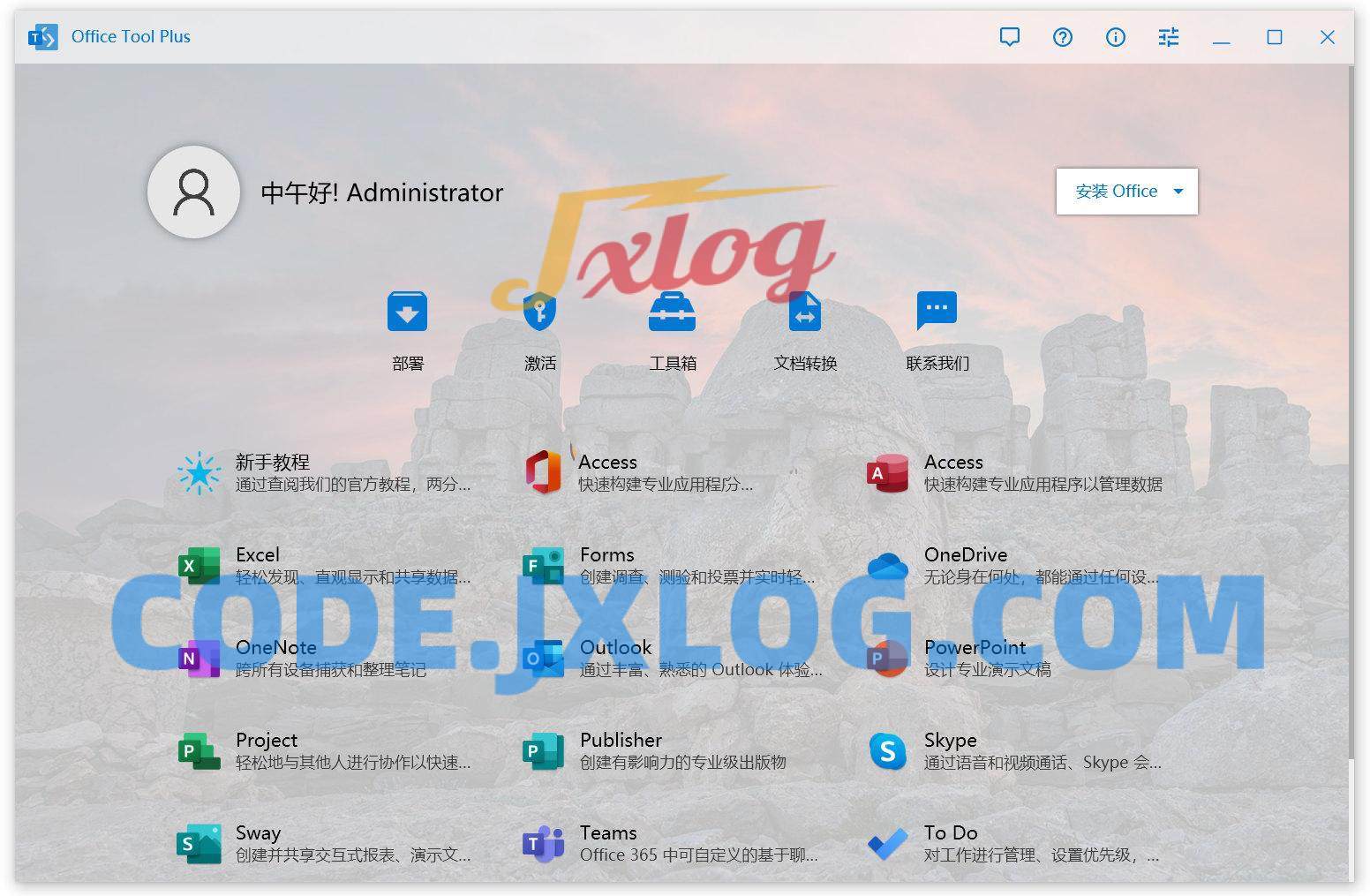Expand the 安装 Office dropdown arrow
The image size is (1370, 896).
pos(1178,192)
